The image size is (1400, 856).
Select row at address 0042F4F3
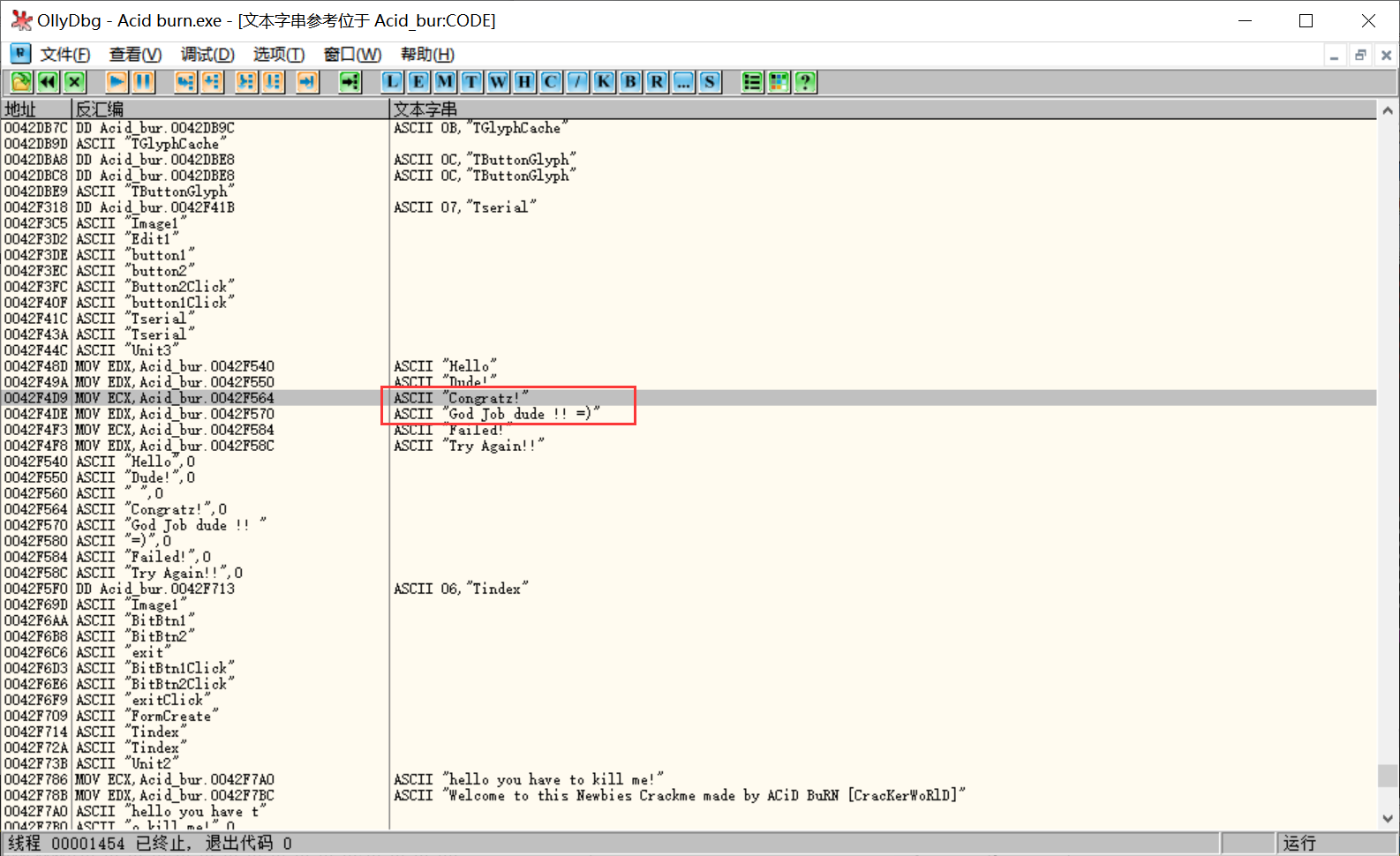689,430
